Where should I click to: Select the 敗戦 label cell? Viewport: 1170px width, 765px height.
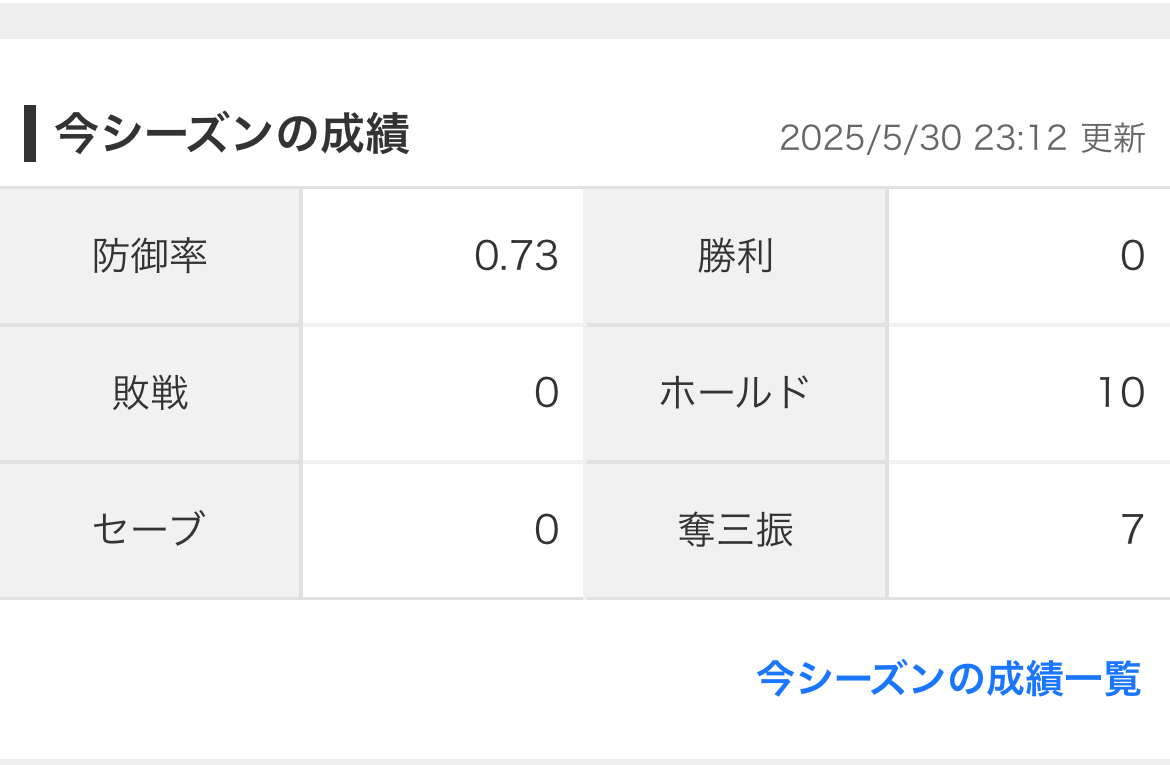[x=150, y=393]
